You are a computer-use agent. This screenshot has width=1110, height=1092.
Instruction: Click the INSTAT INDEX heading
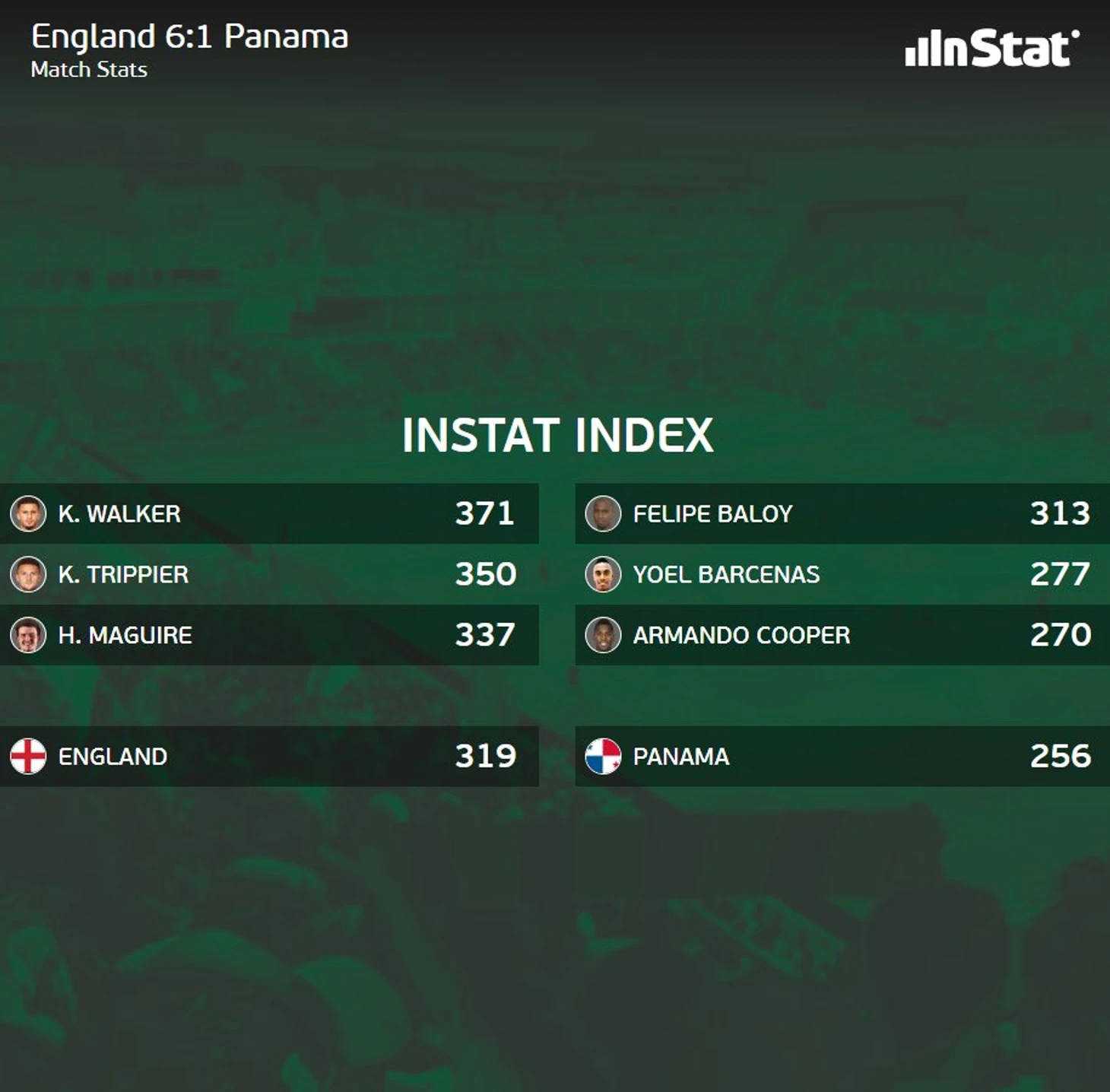(557, 435)
